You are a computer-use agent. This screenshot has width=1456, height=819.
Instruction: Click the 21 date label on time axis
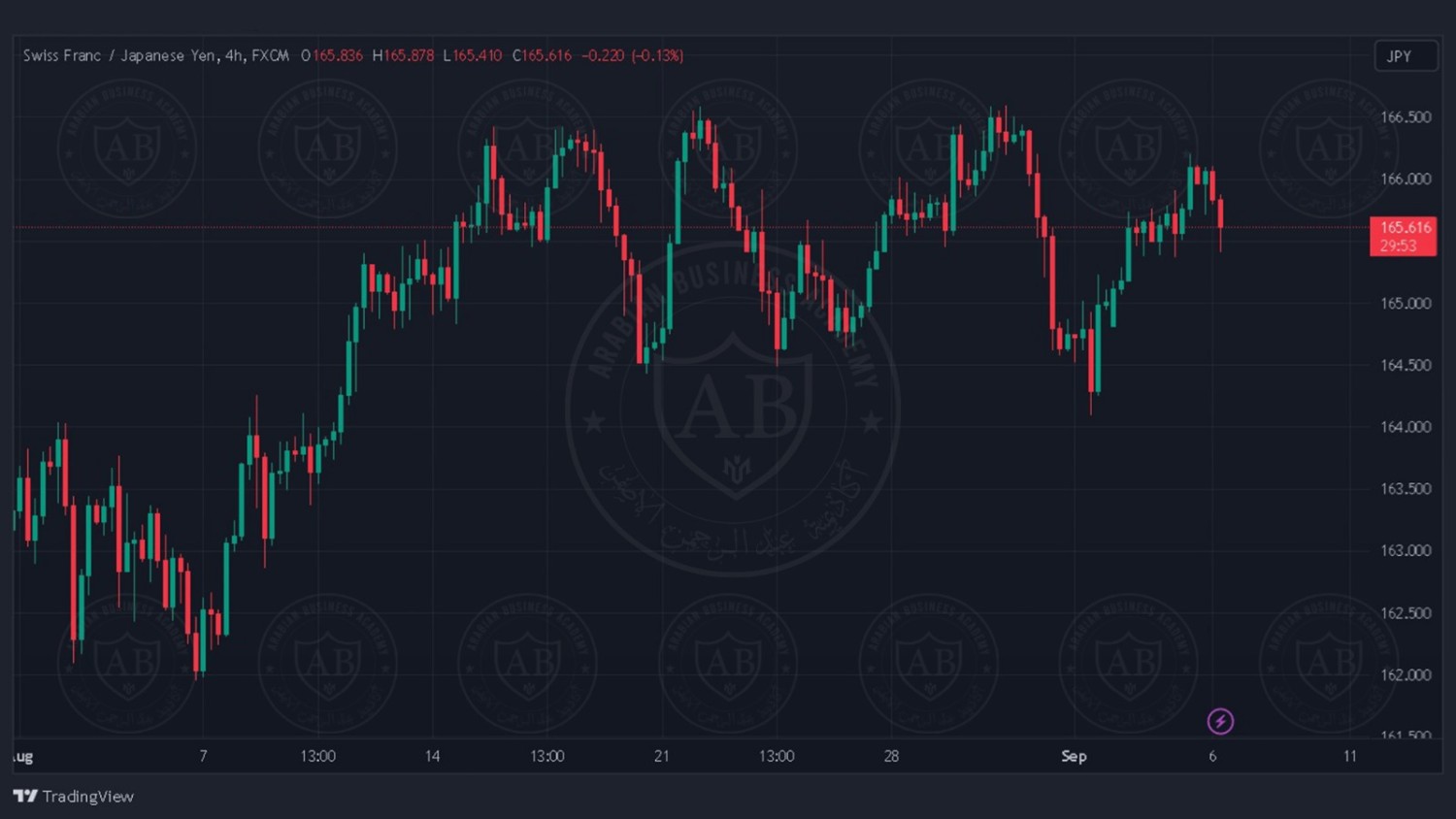click(662, 756)
